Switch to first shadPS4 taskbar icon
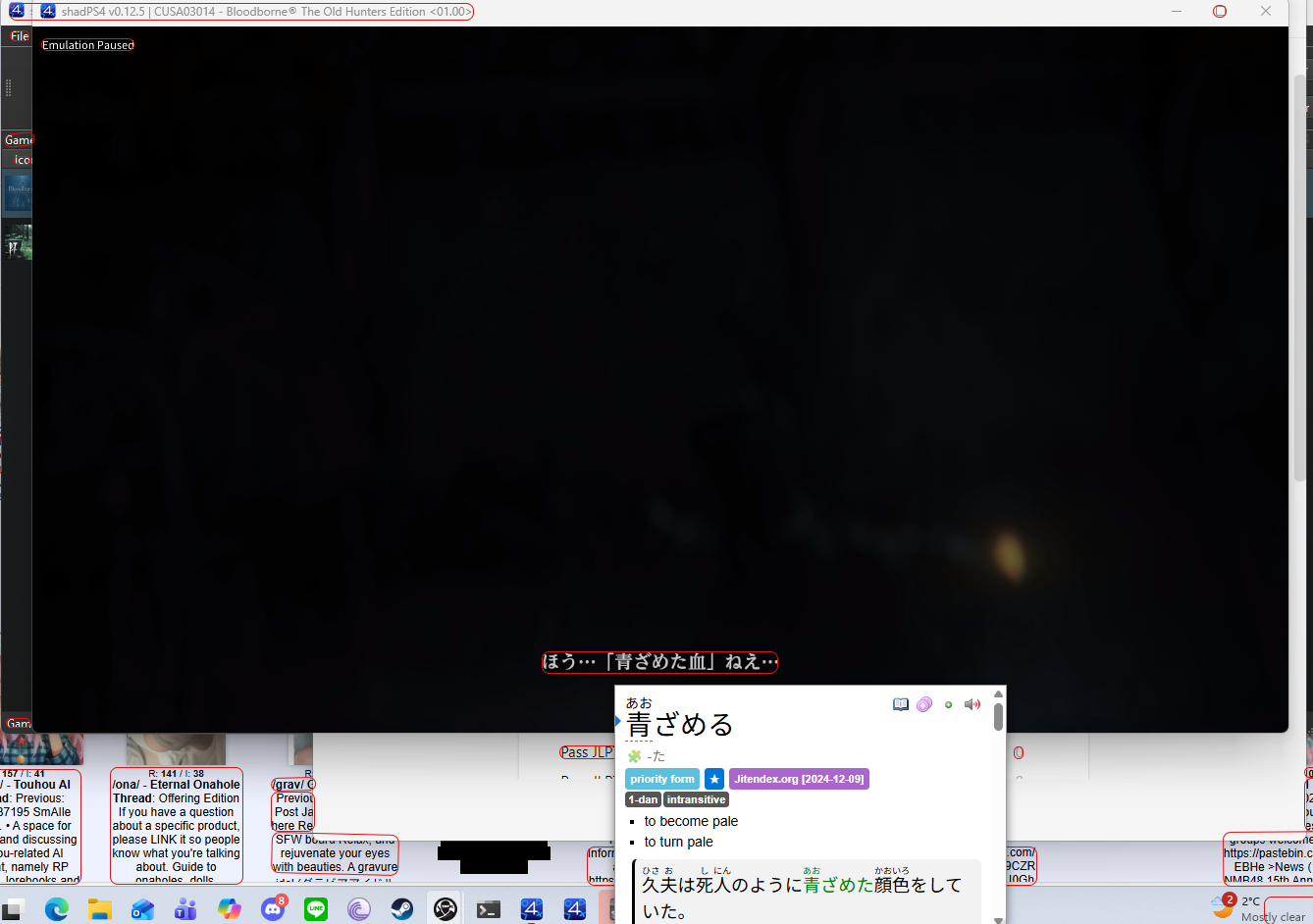The image size is (1313, 924). click(x=532, y=909)
